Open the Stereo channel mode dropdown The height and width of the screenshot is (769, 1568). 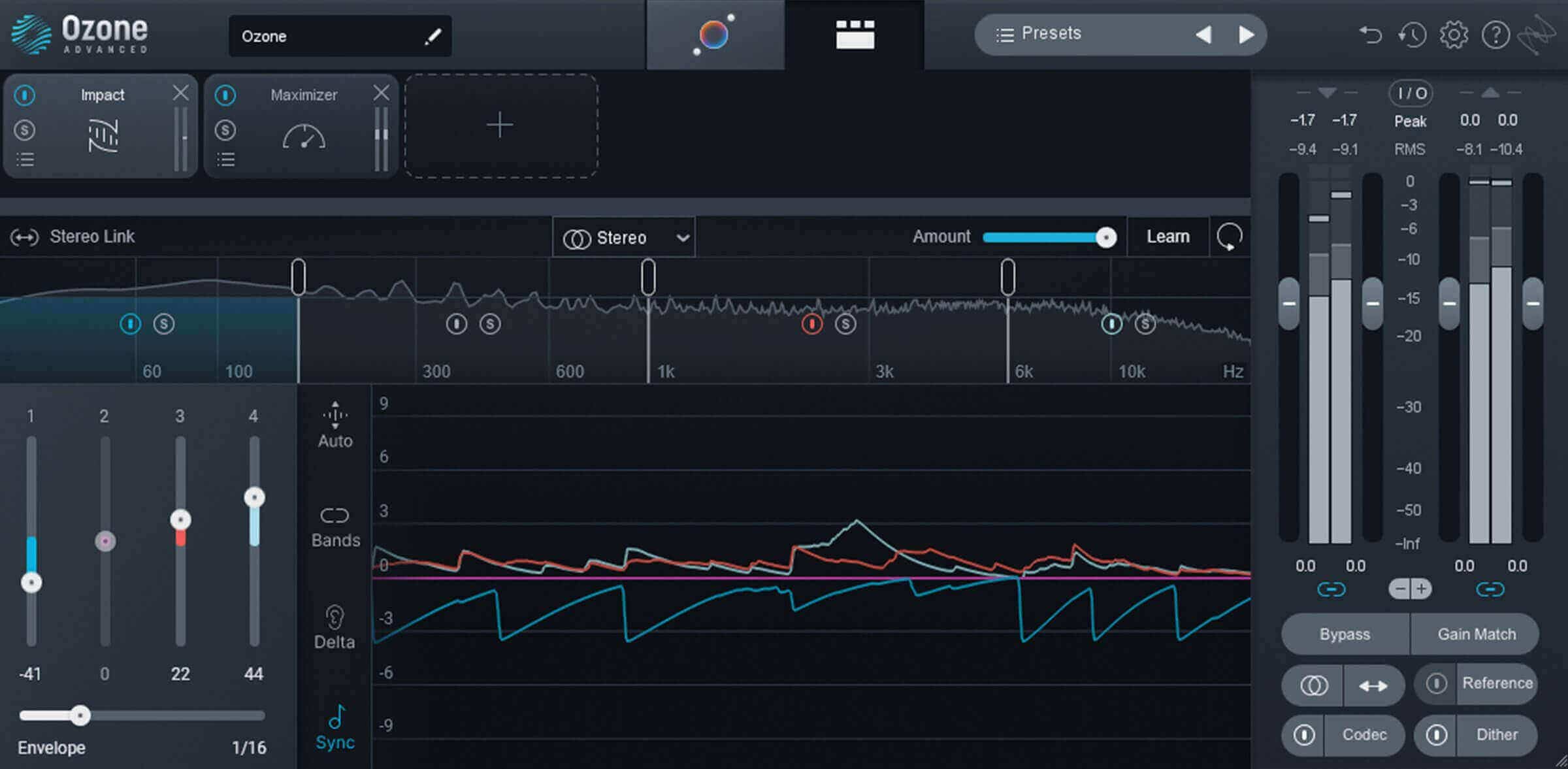625,238
